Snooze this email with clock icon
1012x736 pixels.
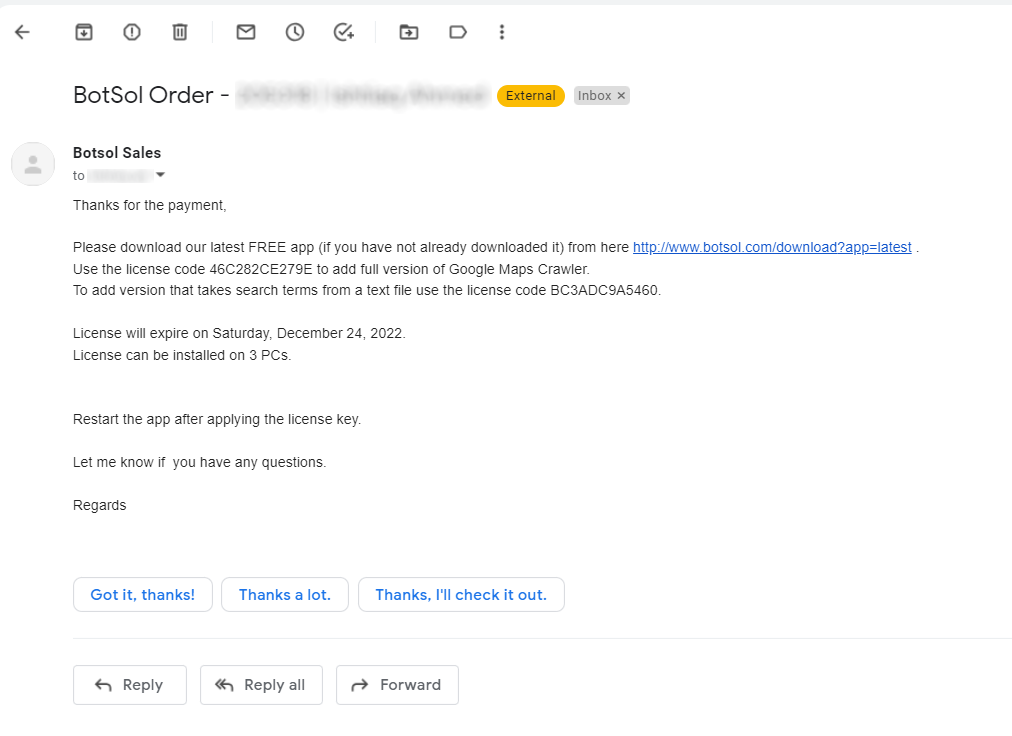point(295,32)
